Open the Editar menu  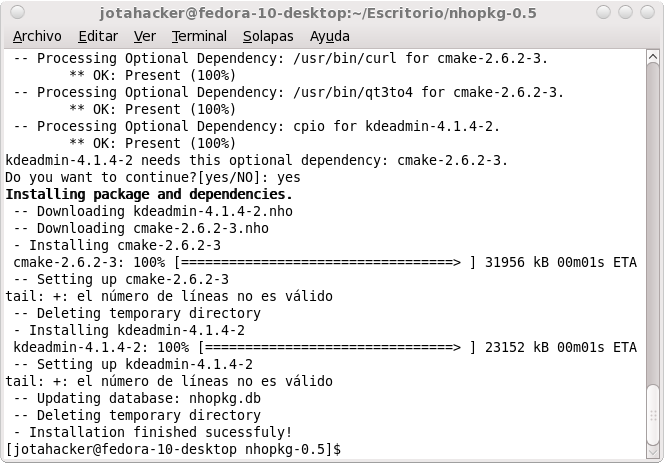point(98,36)
